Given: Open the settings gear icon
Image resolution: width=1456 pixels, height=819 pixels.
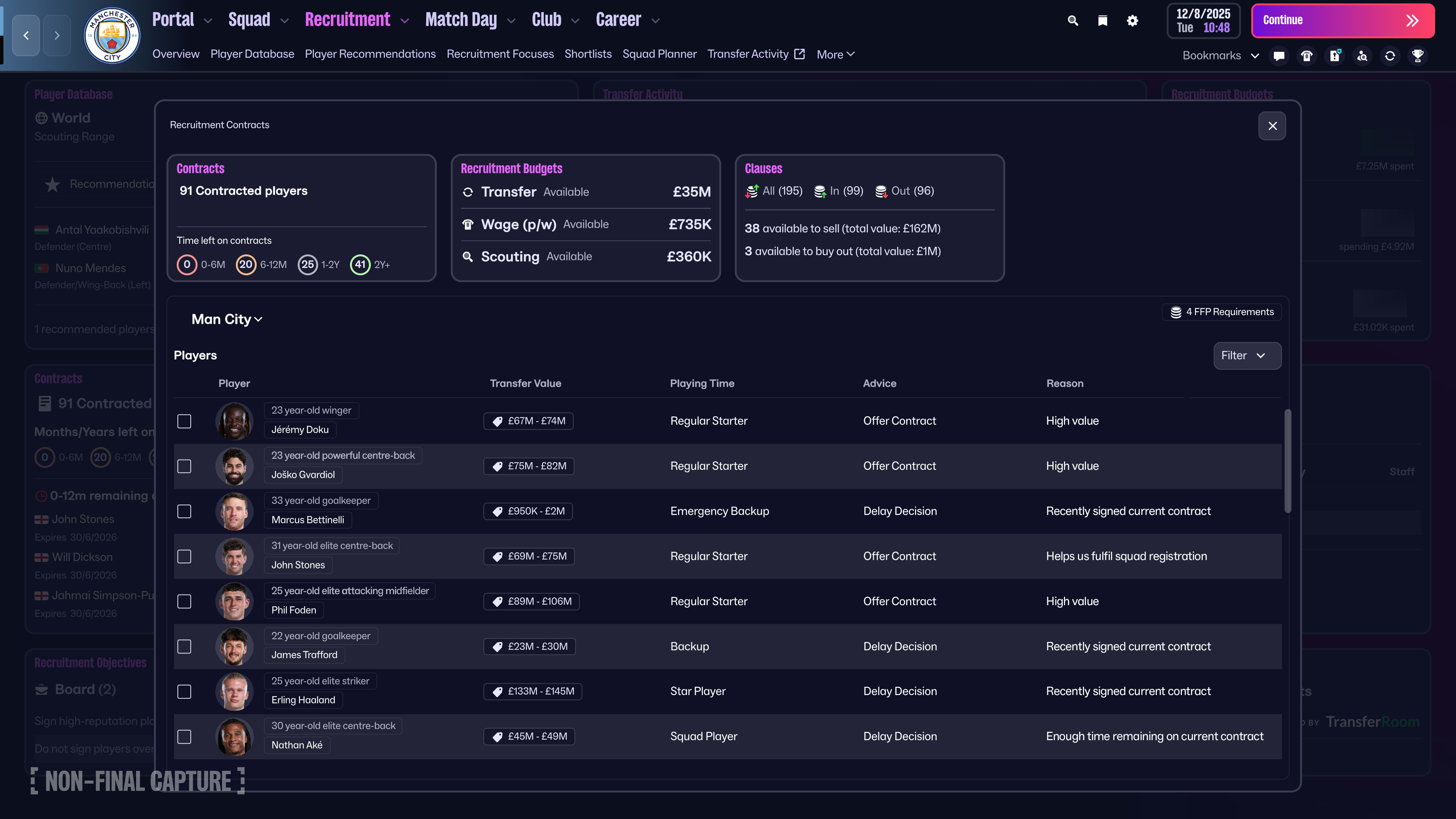Looking at the screenshot, I should point(1132,21).
